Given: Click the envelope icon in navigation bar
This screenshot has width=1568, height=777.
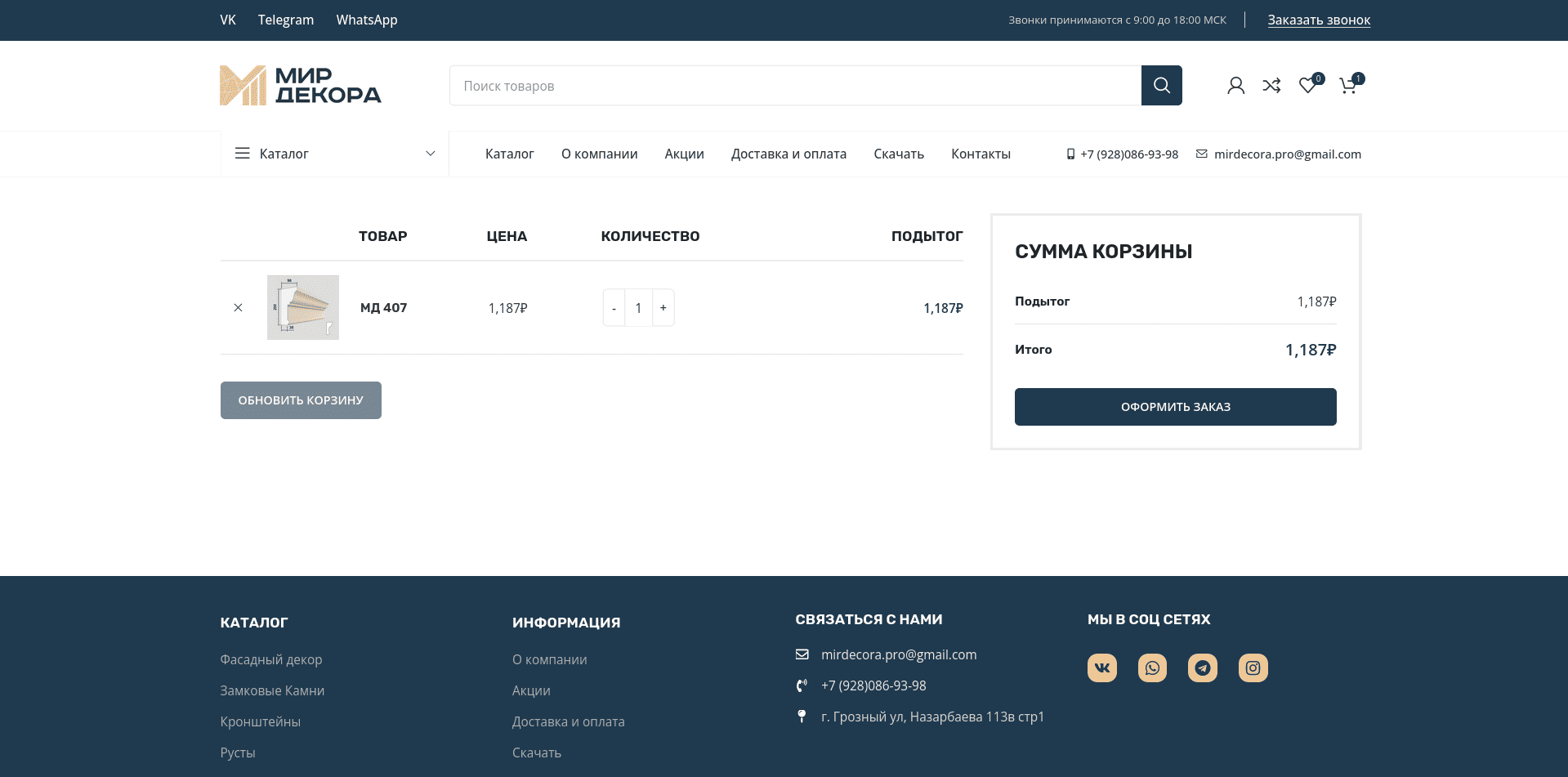Looking at the screenshot, I should click(1202, 154).
